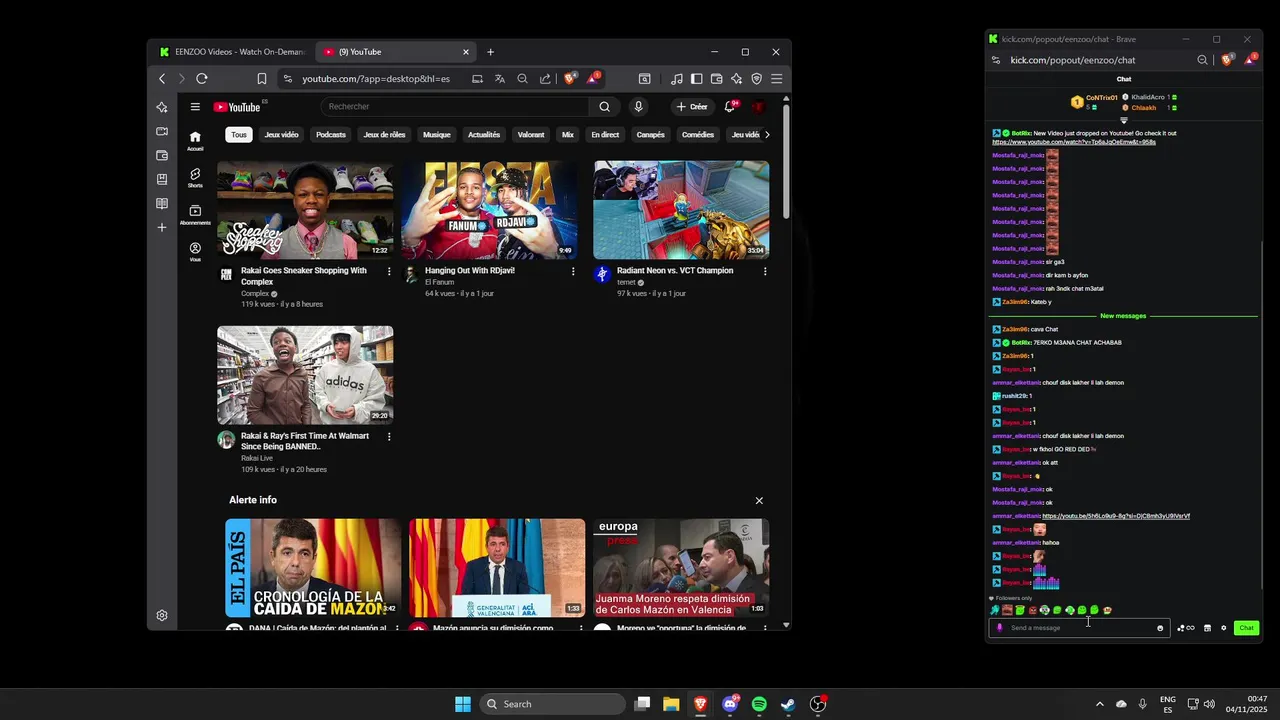1280x720 pixels.
Task: Open the Brave playlist music note icon
Action: [x=677, y=79]
